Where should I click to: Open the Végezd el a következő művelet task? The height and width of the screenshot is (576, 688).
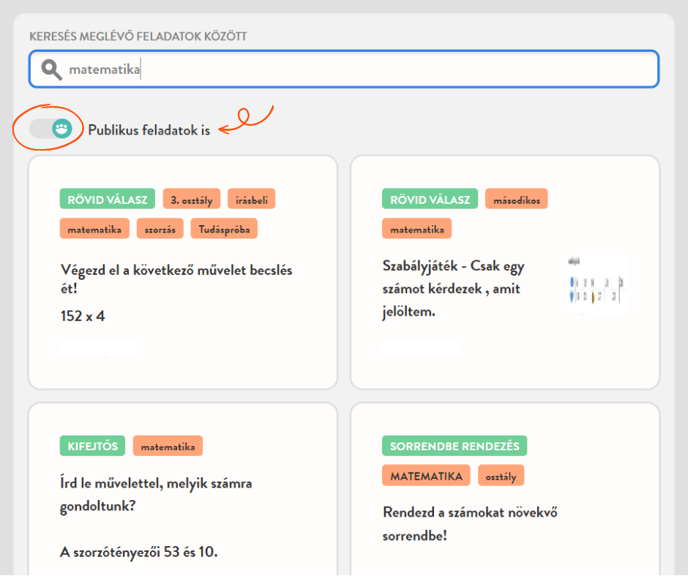click(x=175, y=279)
